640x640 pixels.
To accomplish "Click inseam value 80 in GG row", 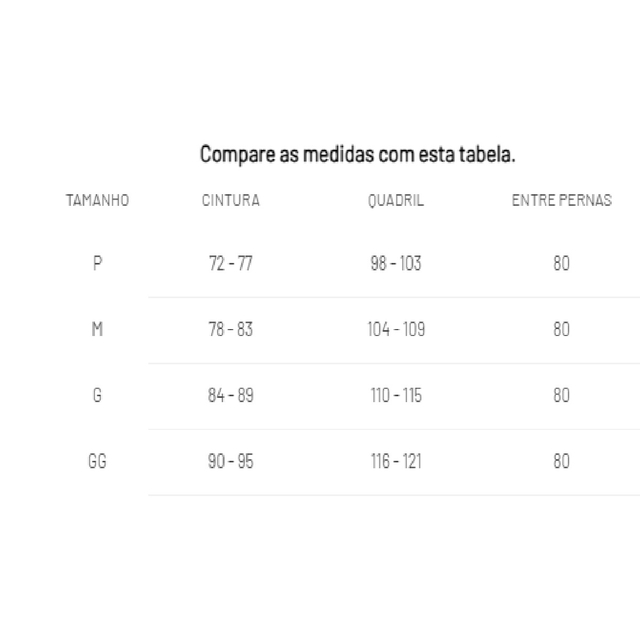I will [562, 461].
